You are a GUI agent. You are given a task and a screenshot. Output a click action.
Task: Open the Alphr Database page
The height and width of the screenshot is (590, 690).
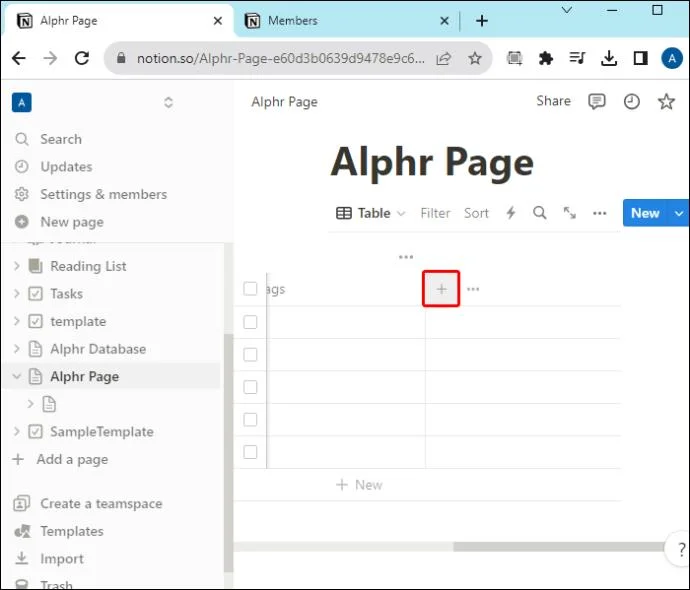[x=98, y=349]
